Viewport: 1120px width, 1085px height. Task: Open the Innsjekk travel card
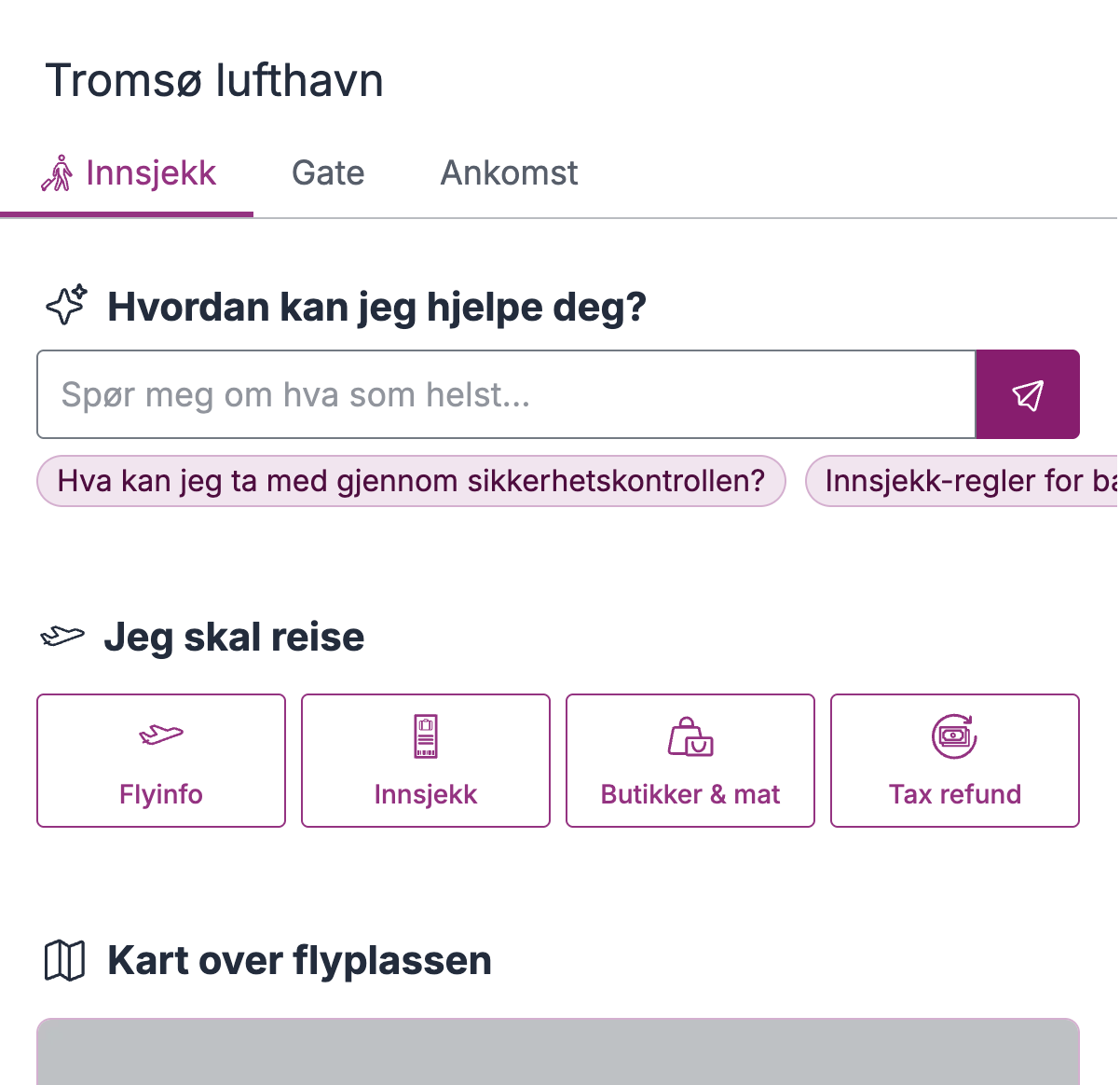[x=425, y=760]
